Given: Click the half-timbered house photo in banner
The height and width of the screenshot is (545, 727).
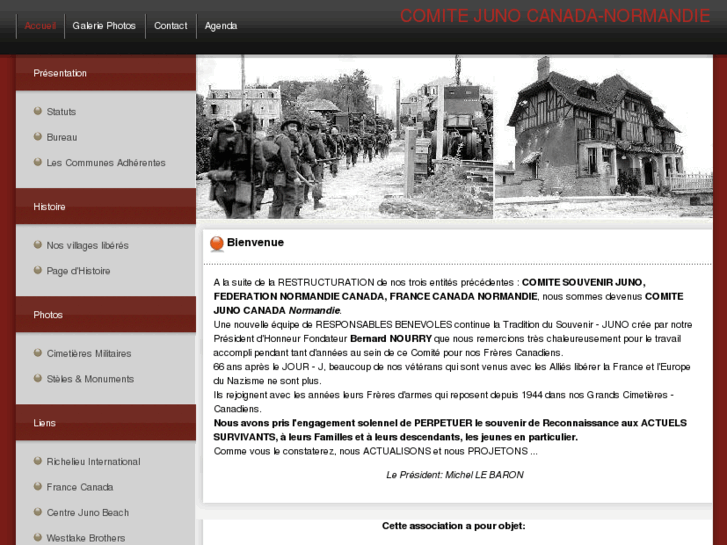Looking at the screenshot, I should click(603, 137).
